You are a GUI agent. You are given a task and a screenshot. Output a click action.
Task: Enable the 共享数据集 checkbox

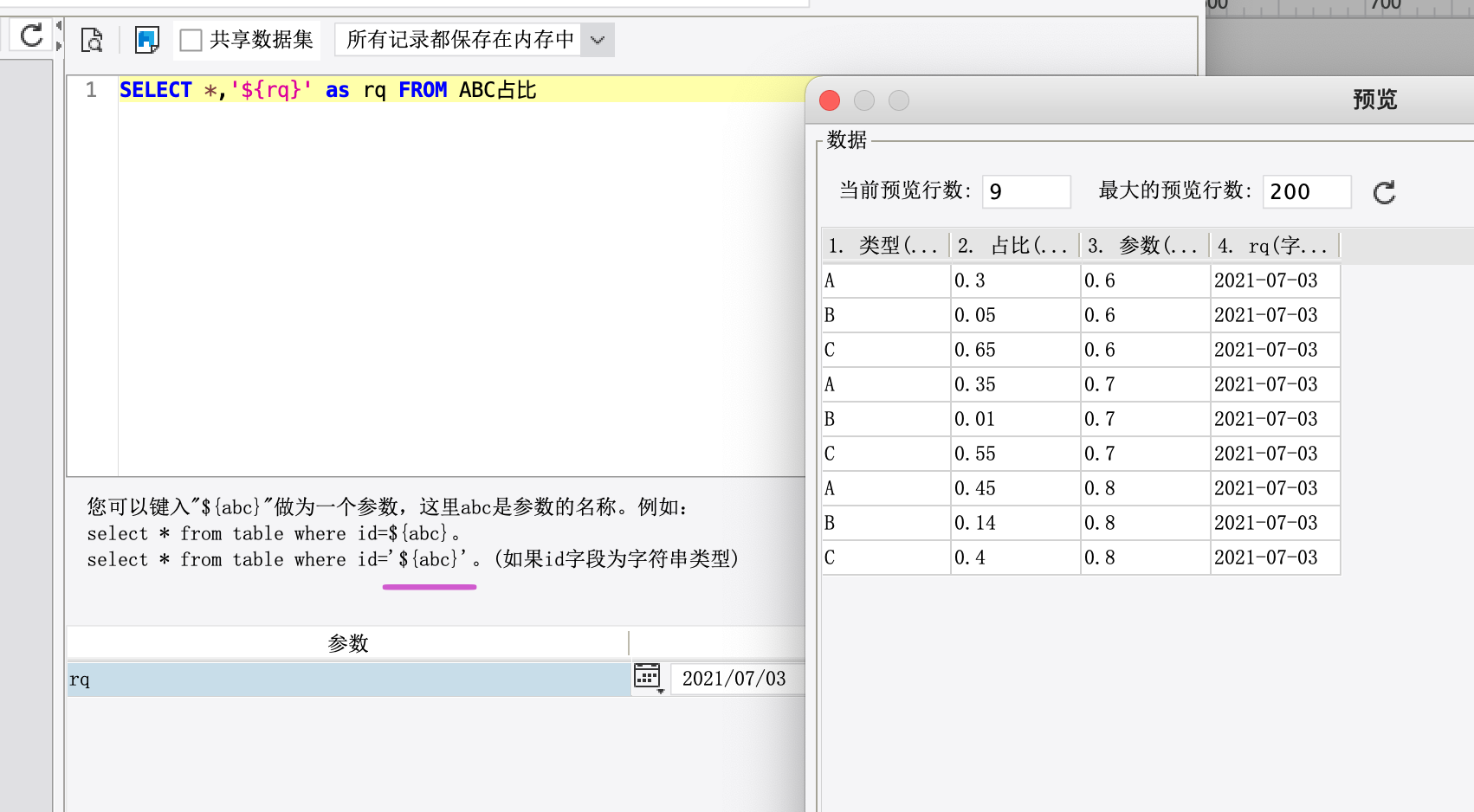pos(191,40)
